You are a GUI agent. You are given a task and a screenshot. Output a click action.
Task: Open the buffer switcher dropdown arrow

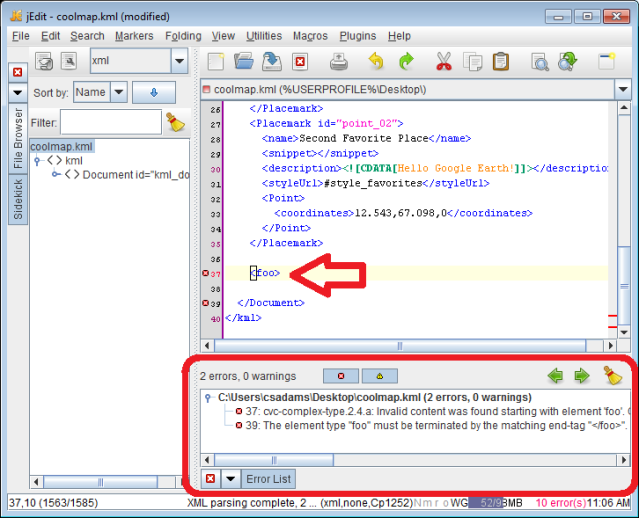pyautogui.click(x=623, y=89)
